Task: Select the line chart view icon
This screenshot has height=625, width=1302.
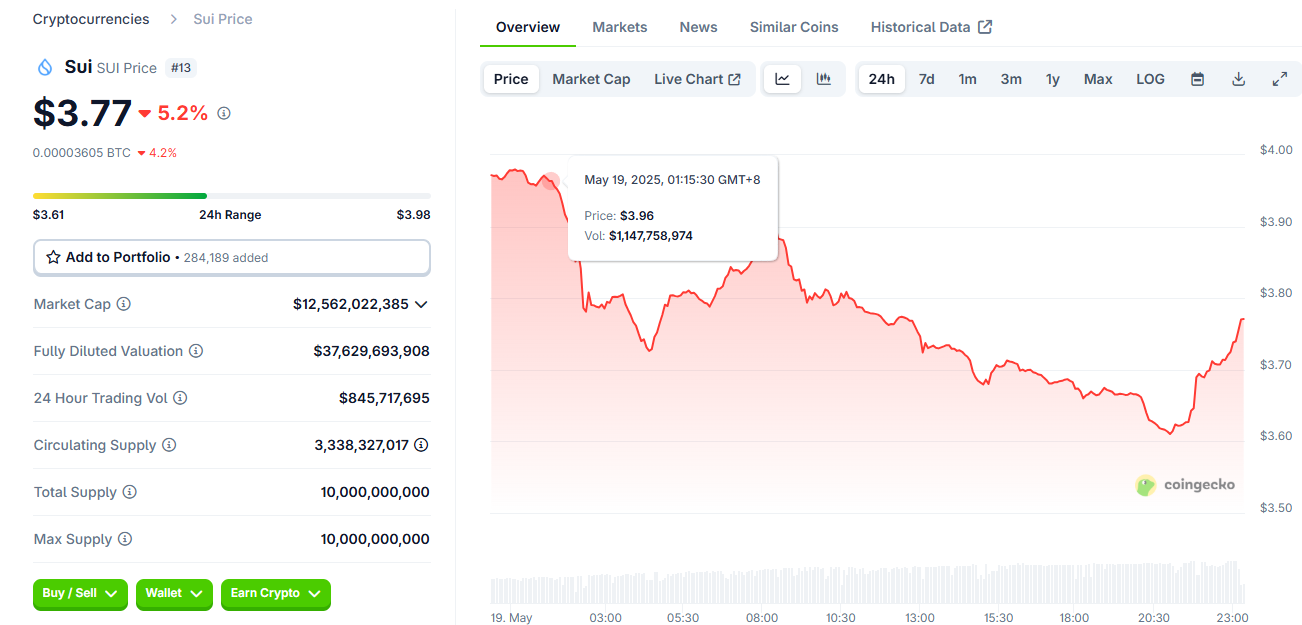Action: (782, 79)
